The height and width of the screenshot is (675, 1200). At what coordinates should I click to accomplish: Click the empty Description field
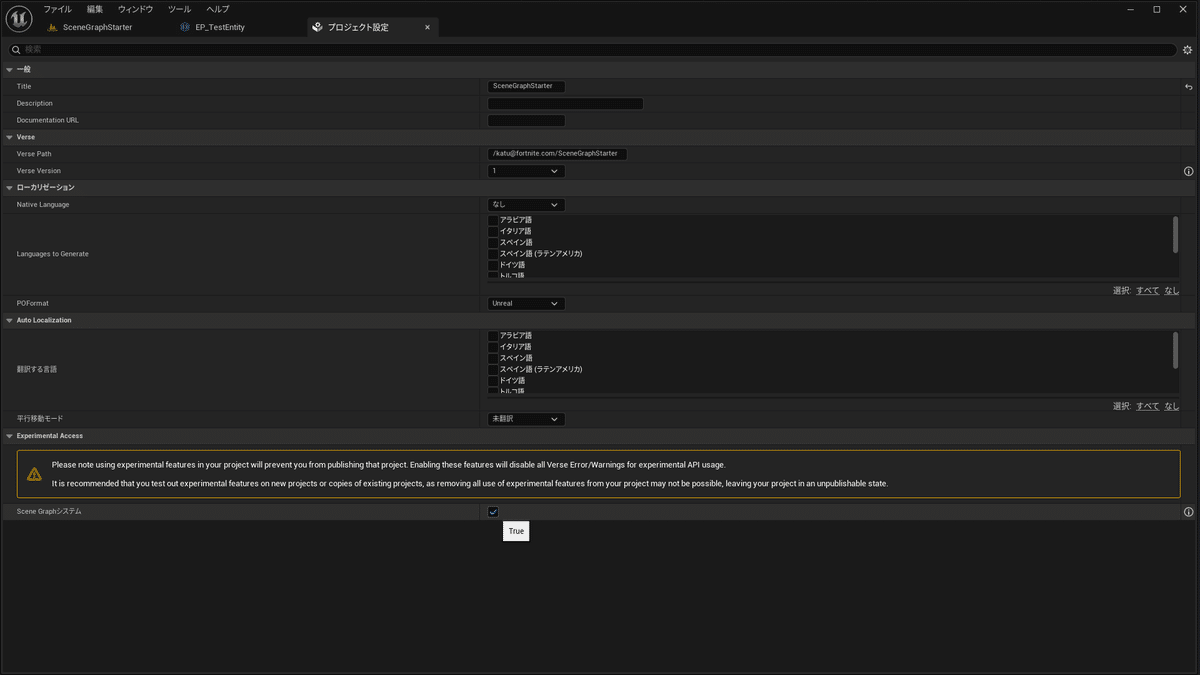(x=565, y=104)
